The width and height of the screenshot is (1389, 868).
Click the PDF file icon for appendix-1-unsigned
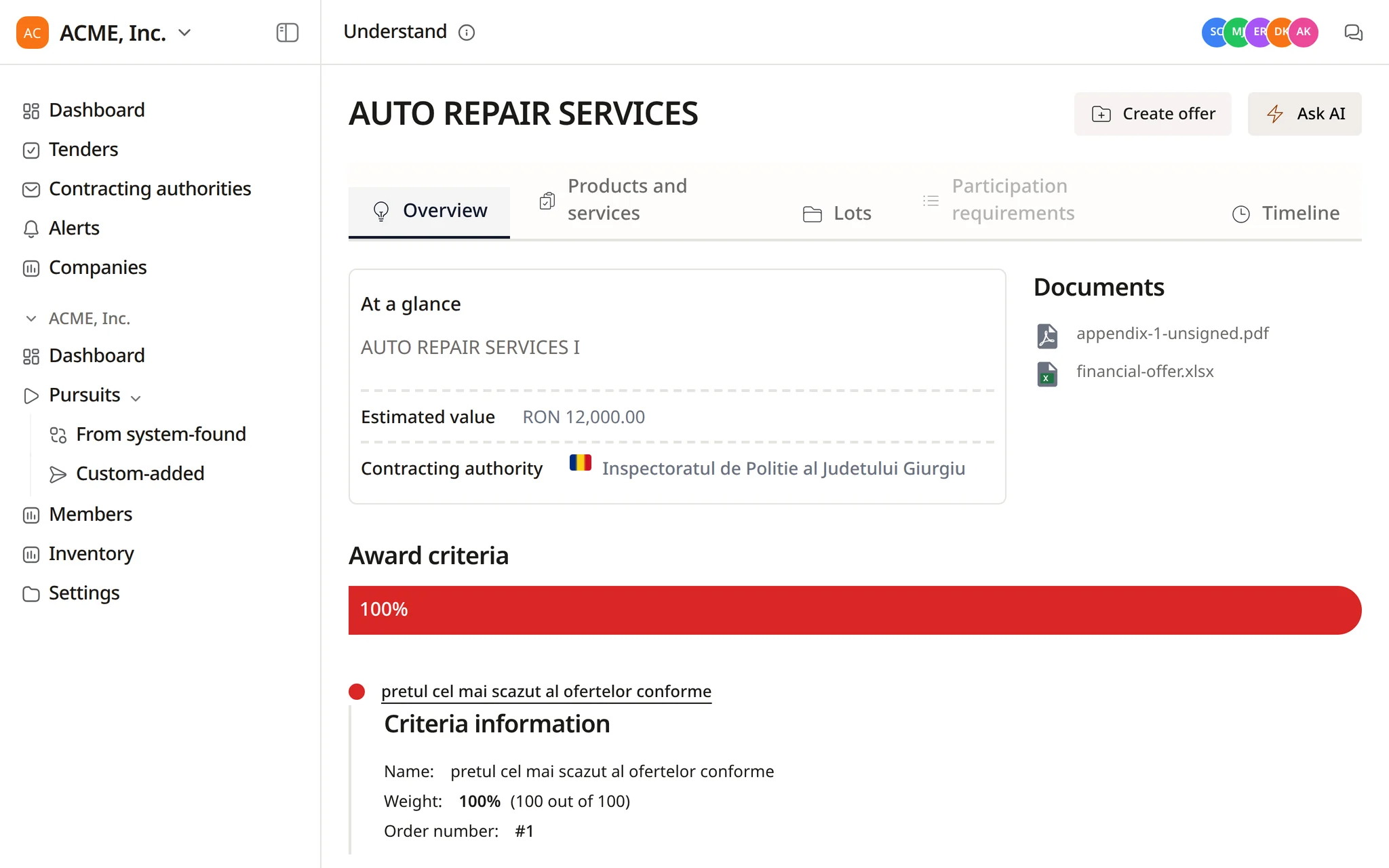1047,335
